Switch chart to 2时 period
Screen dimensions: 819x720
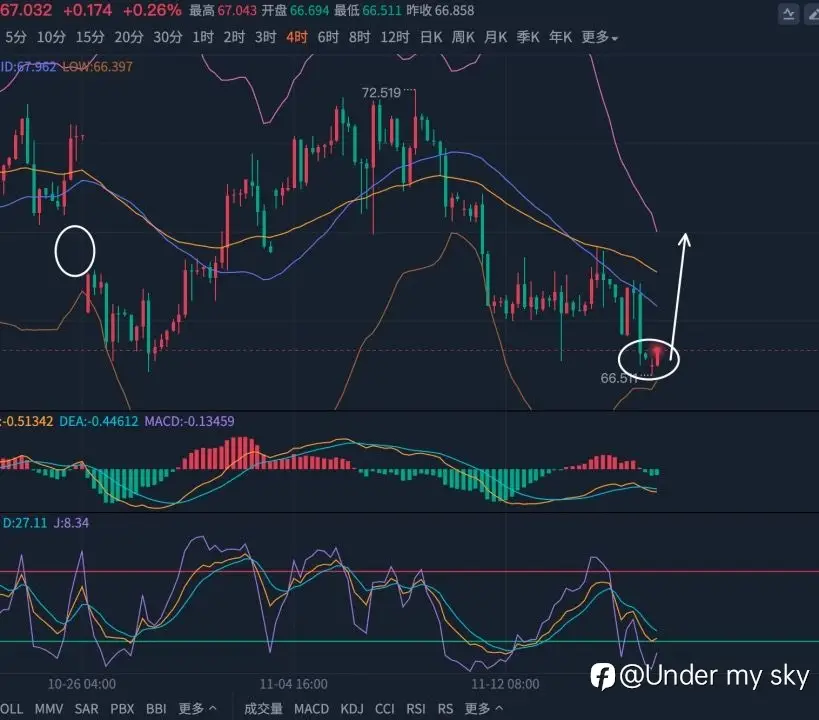point(234,37)
